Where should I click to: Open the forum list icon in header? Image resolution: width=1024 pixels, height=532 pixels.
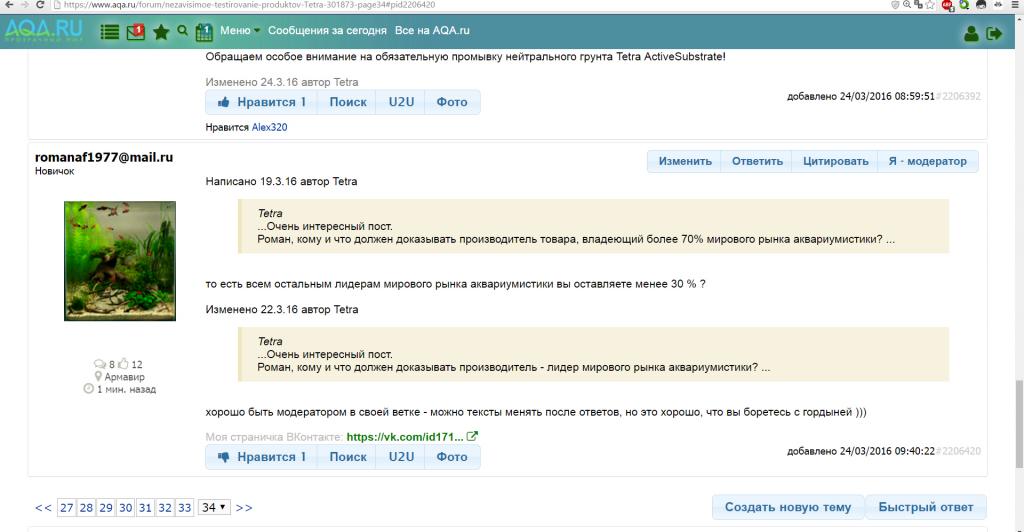(109, 31)
